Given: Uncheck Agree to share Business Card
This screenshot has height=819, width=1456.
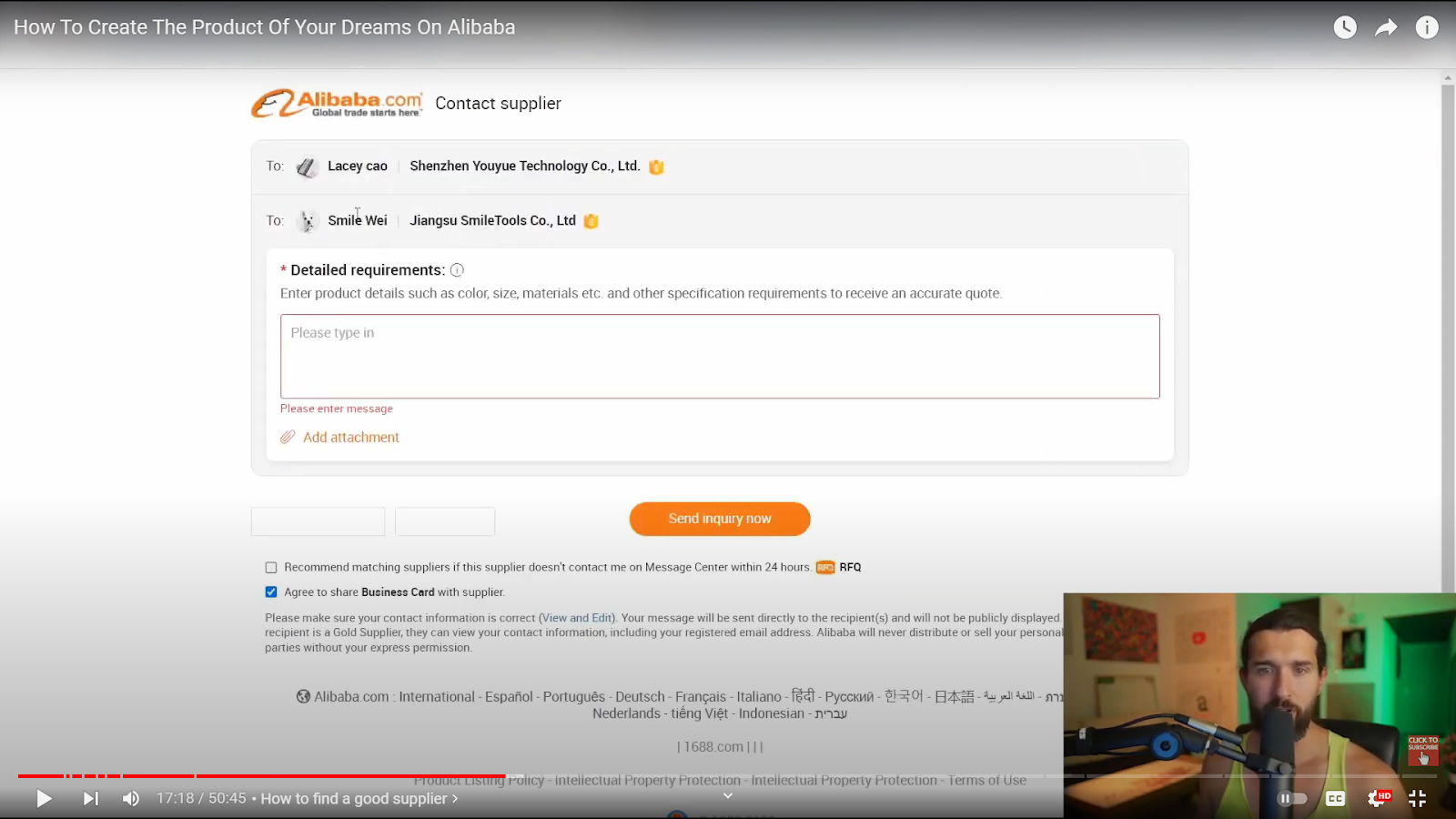Looking at the screenshot, I should coord(271,592).
